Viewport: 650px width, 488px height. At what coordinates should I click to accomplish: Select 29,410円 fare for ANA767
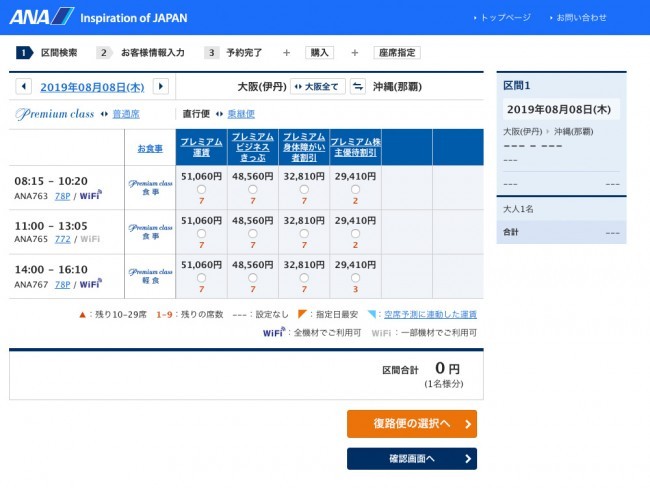point(355,278)
